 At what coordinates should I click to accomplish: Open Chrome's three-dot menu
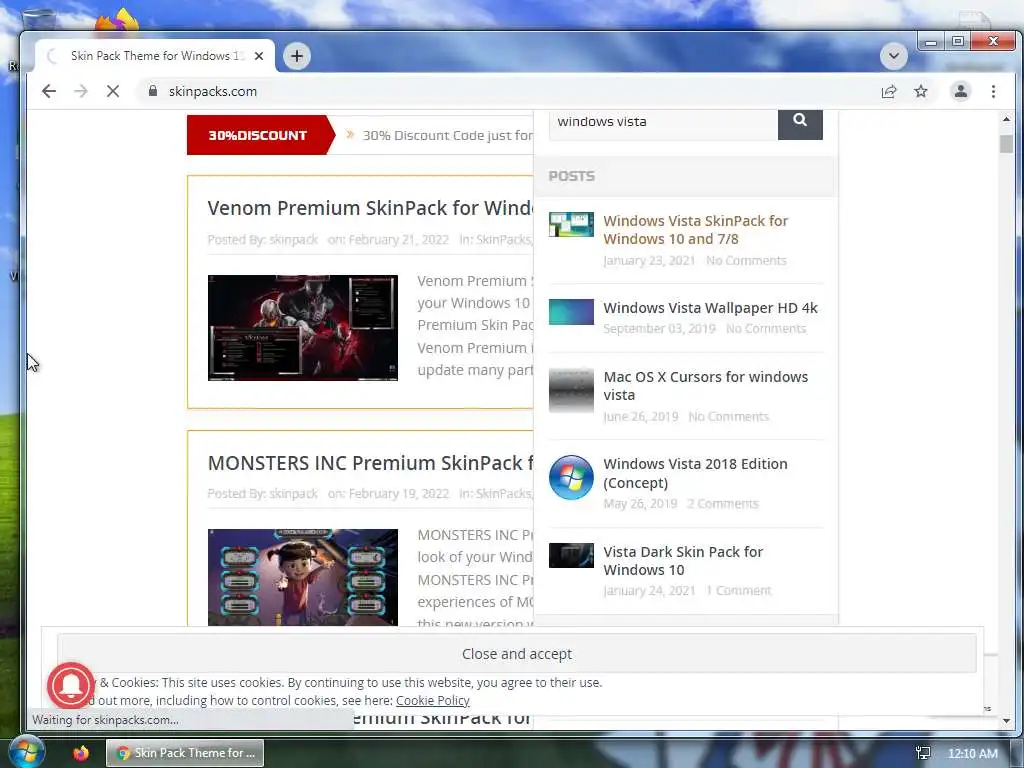click(993, 91)
